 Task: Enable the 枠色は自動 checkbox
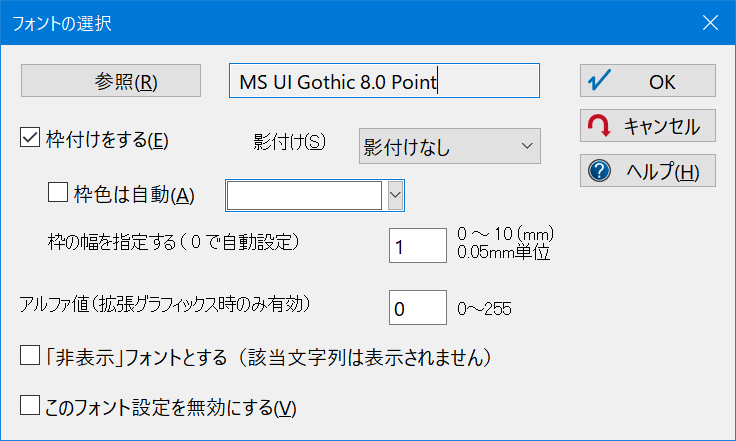[58, 192]
